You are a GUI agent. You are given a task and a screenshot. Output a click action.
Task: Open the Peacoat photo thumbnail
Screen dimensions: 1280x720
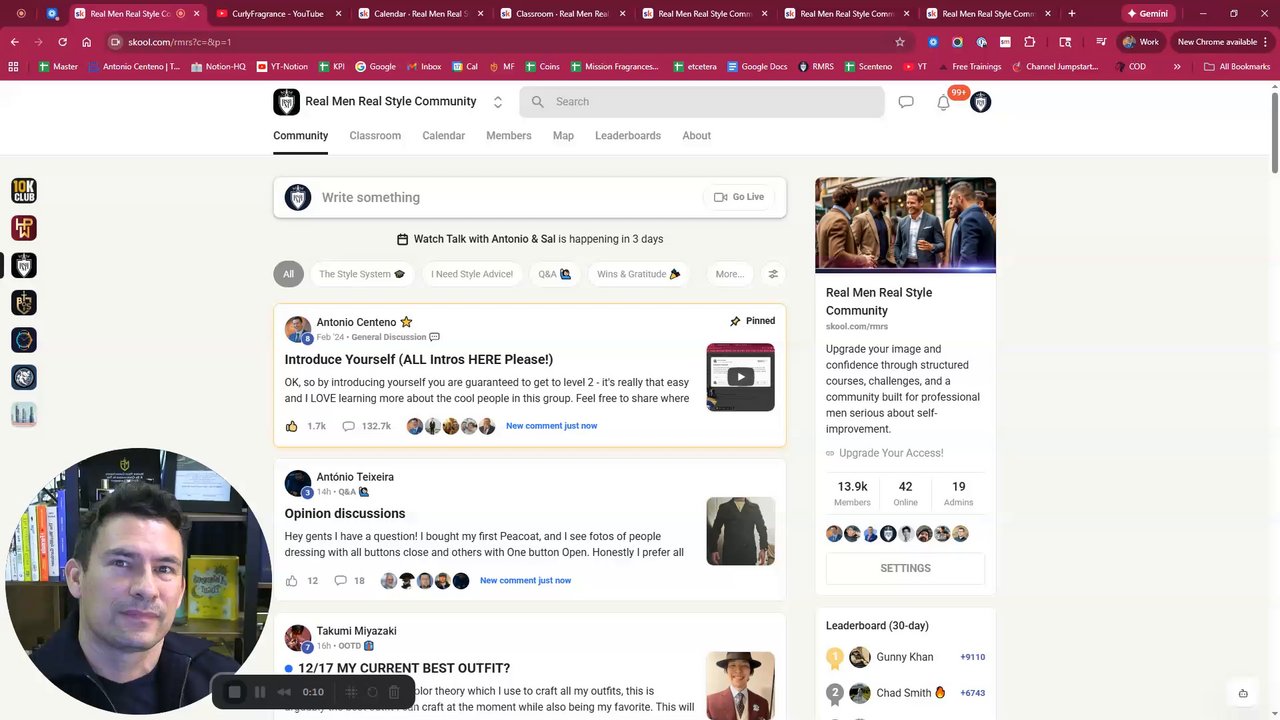[x=740, y=531]
